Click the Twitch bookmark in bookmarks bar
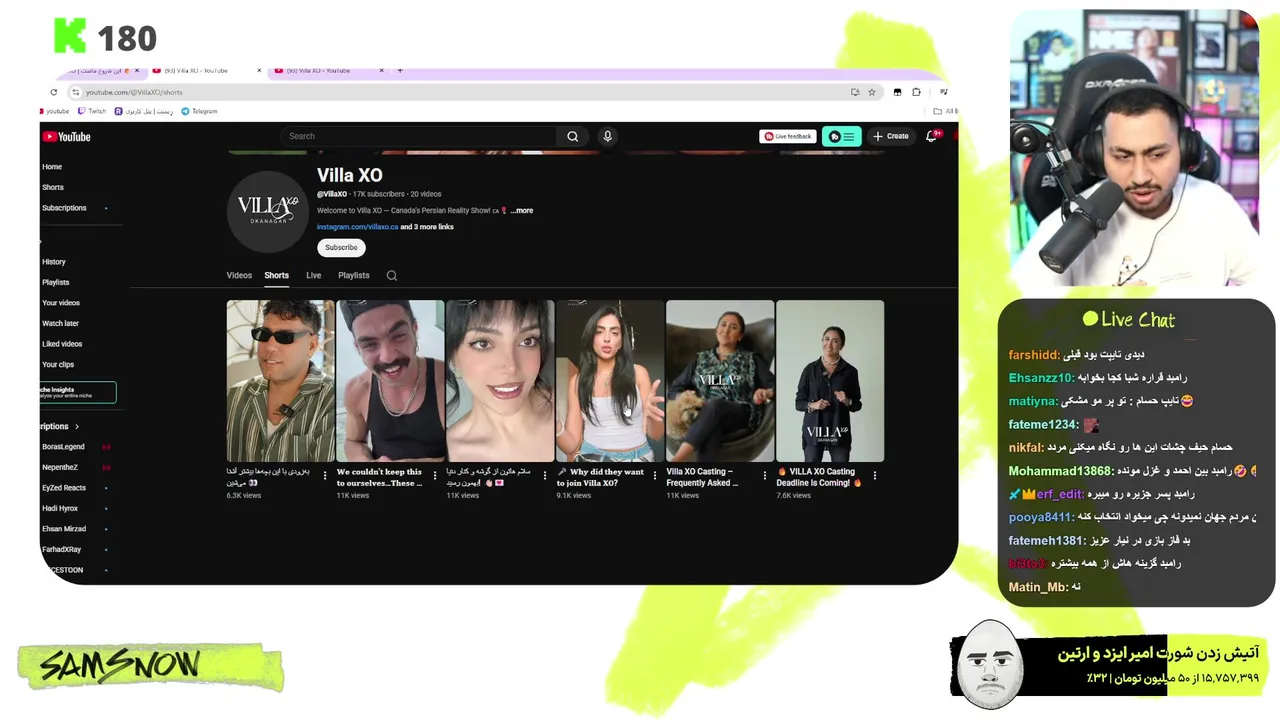 point(92,111)
